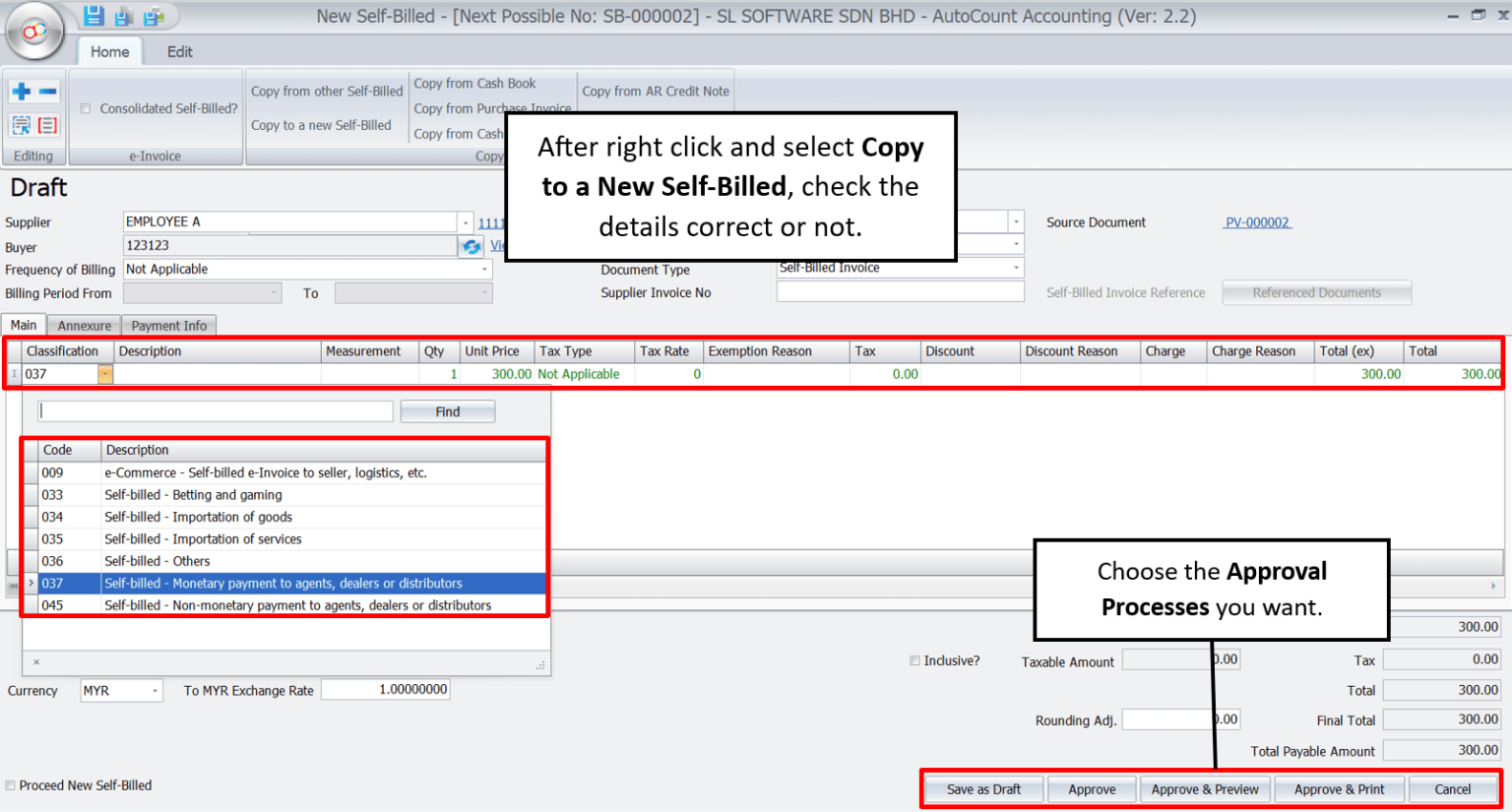Open the Classification cell dropdown arrow

tap(104, 374)
